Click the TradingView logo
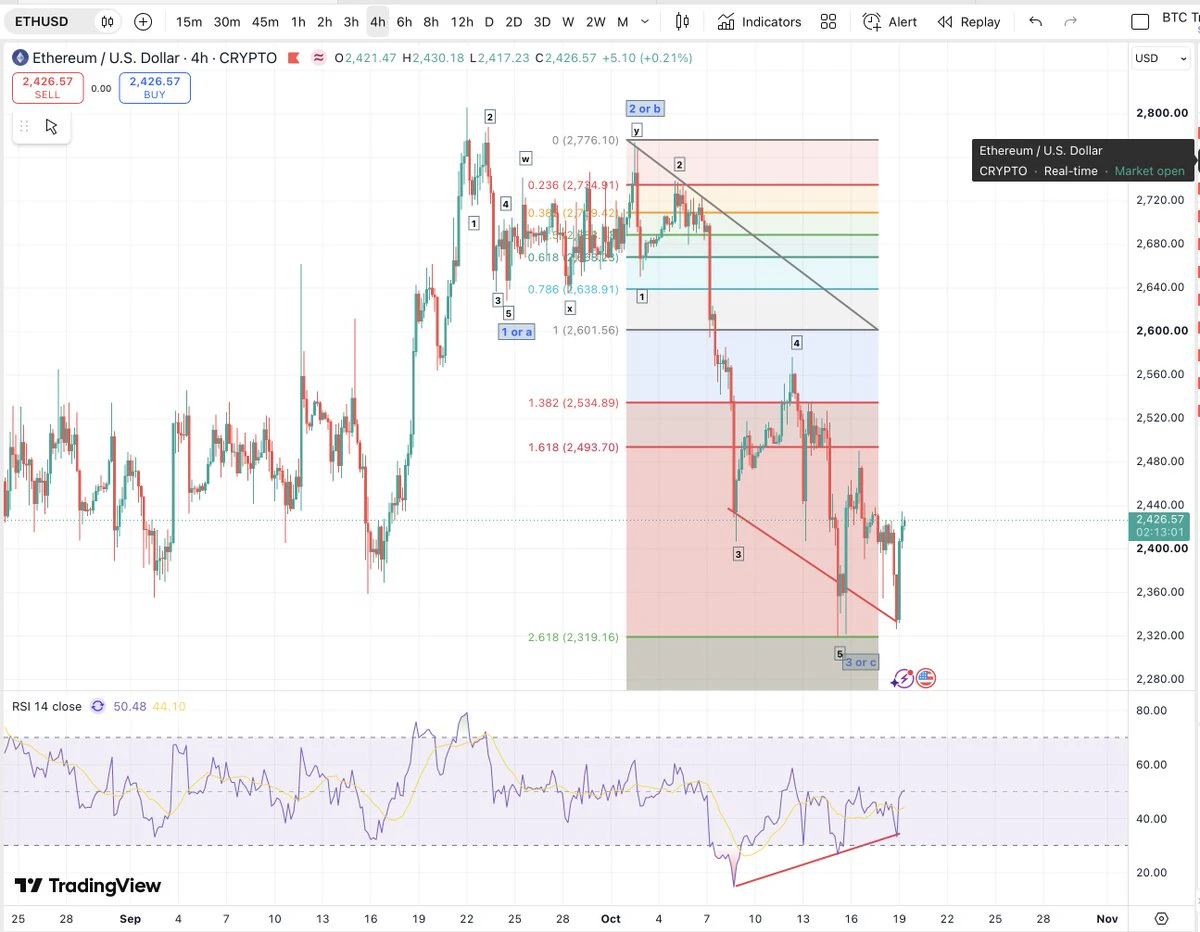The width and height of the screenshot is (1200, 932). point(87,886)
